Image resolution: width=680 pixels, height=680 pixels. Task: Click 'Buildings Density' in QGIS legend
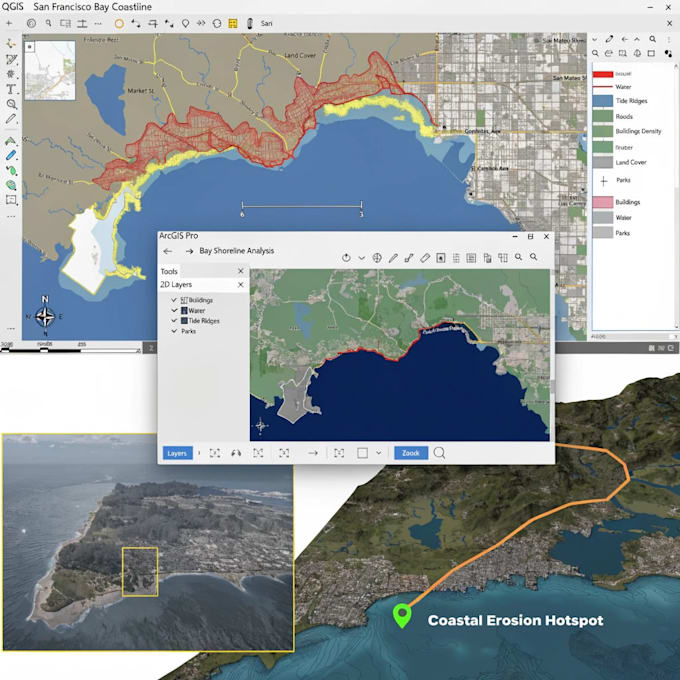[x=638, y=131]
